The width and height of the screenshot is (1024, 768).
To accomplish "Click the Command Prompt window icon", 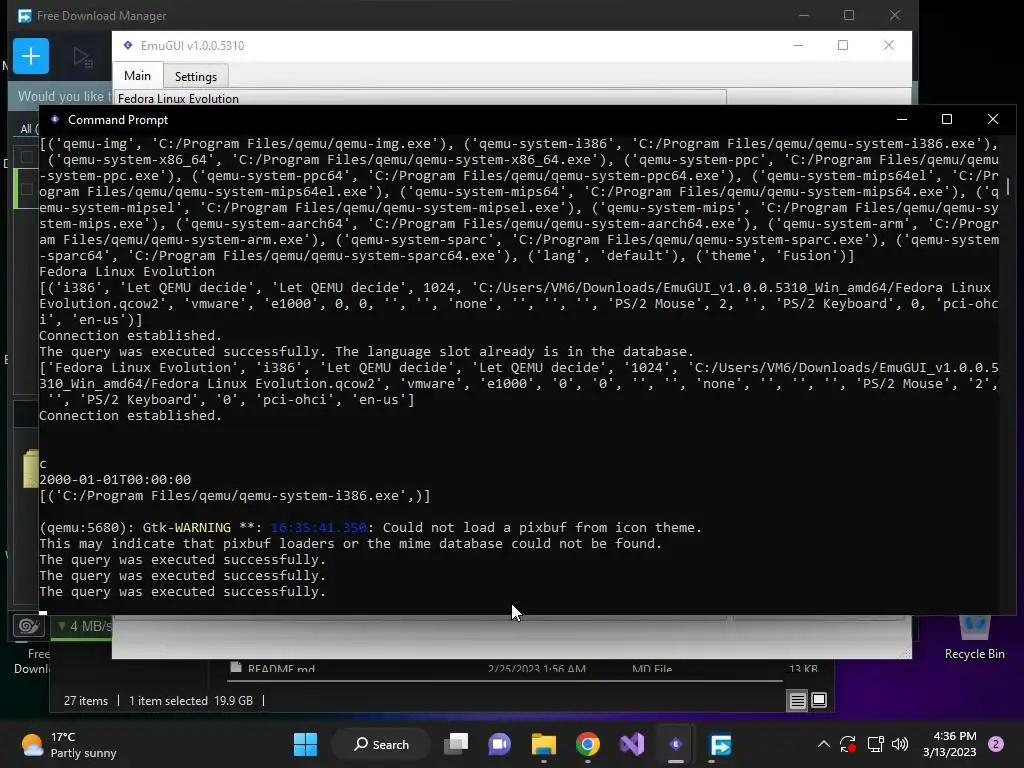I will coord(55,120).
